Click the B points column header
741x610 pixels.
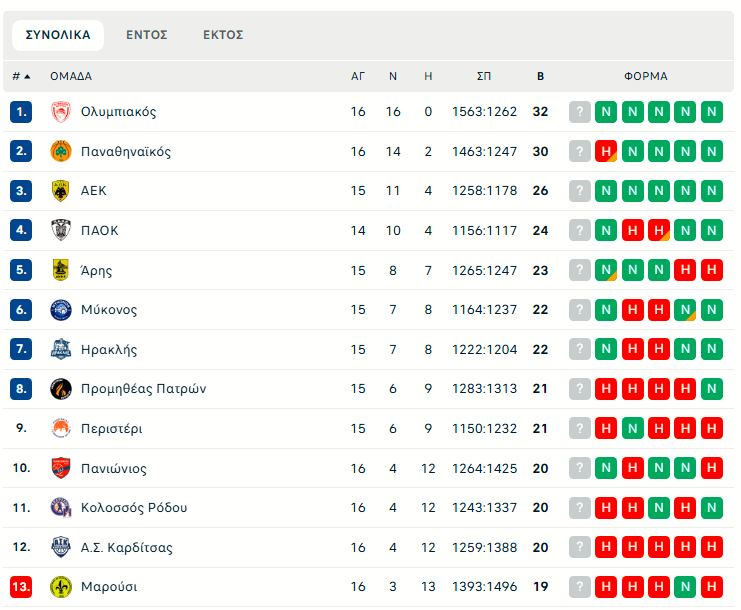(541, 76)
